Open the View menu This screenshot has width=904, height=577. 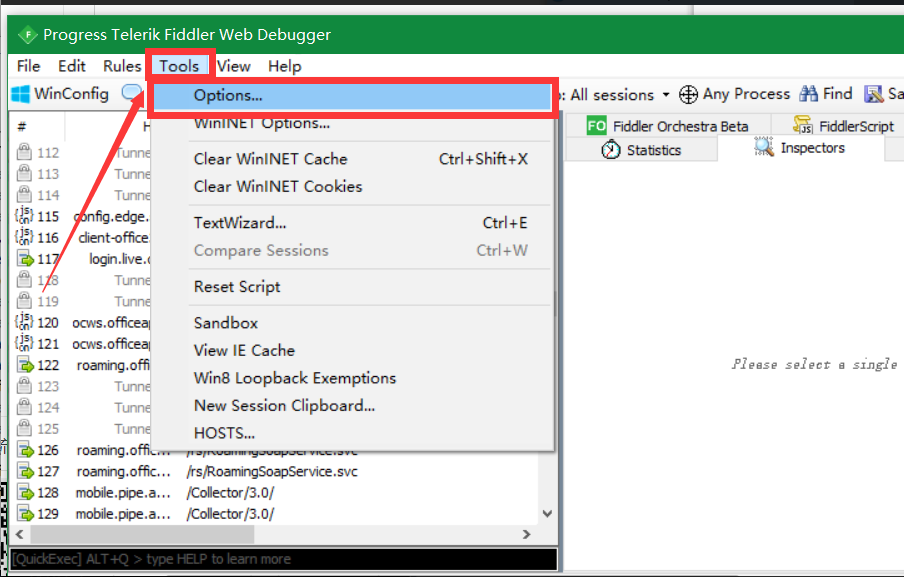(x=233, y=66)
